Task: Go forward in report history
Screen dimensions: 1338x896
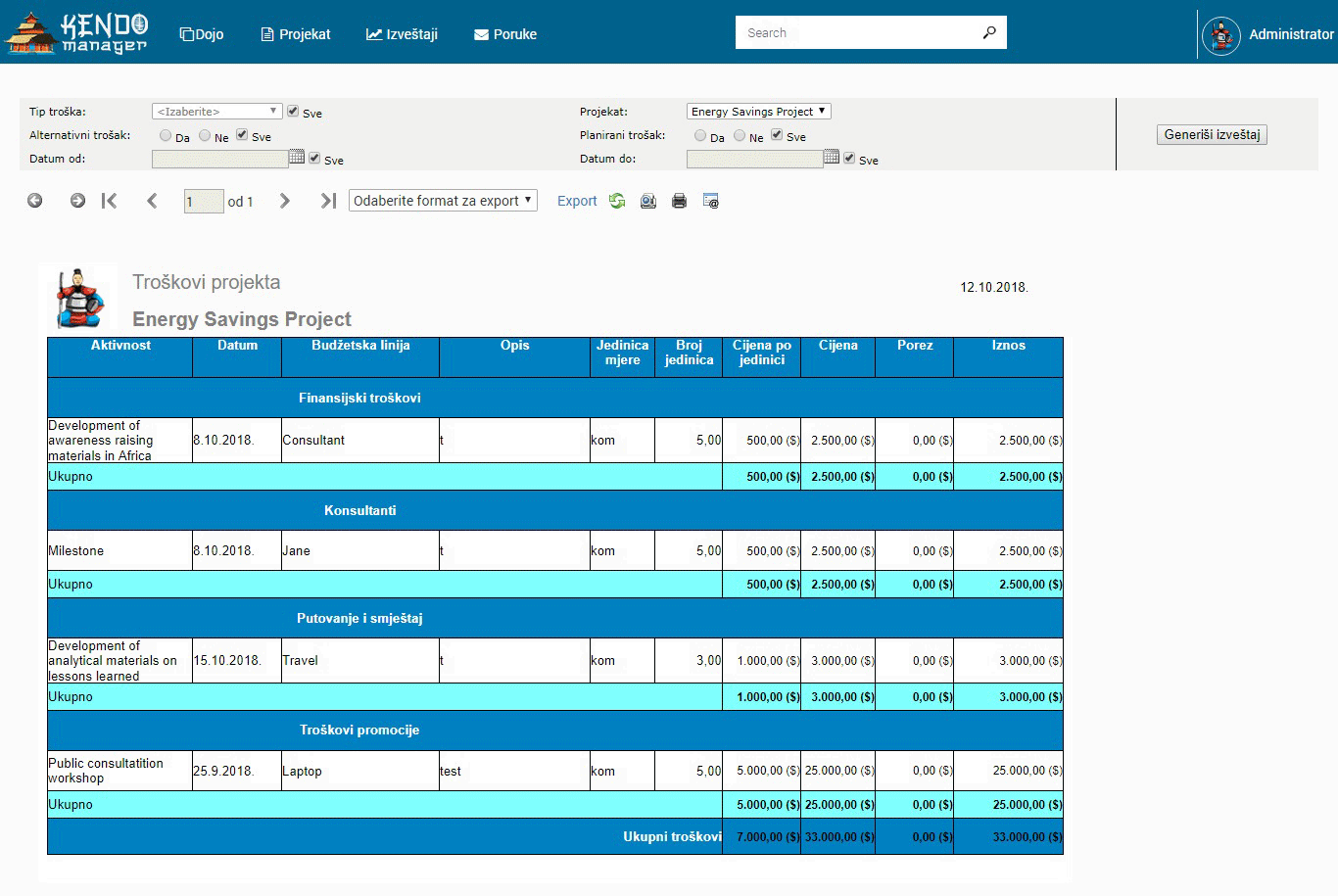Action: click(77, 201)
